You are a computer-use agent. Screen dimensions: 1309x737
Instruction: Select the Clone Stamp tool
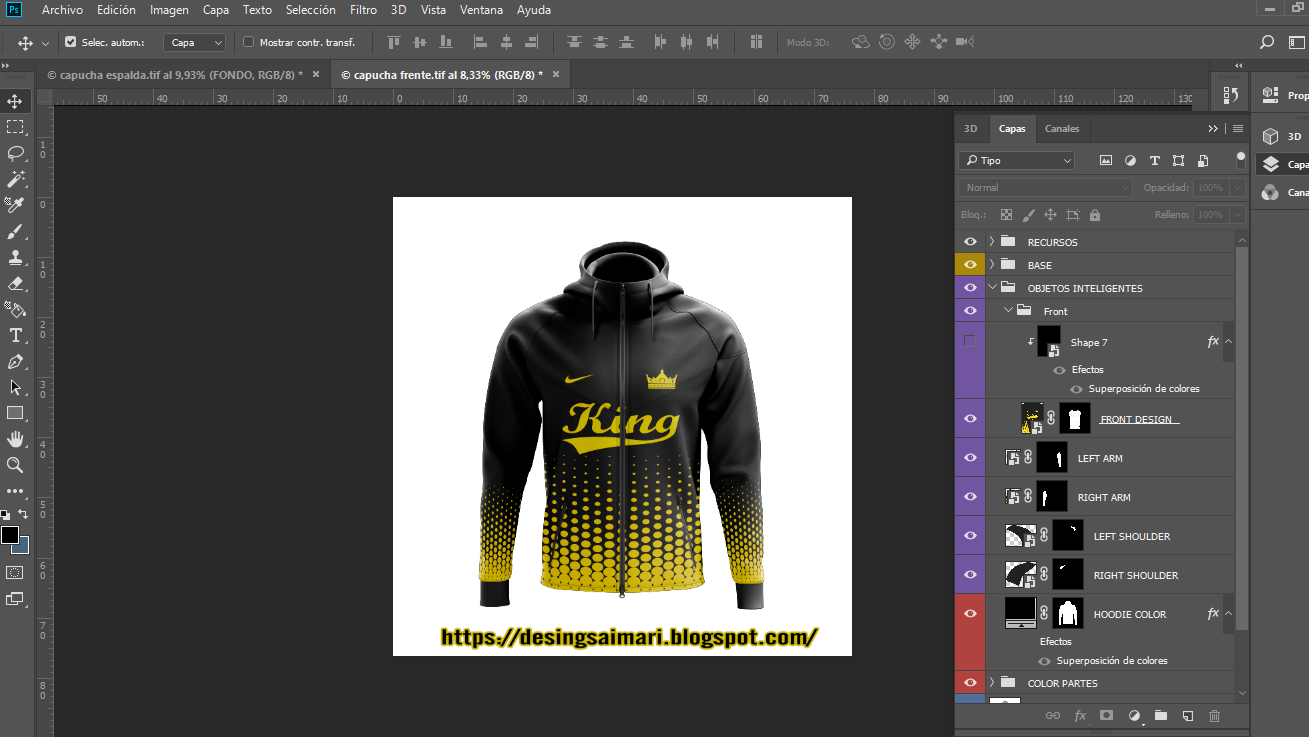point(15,257)
